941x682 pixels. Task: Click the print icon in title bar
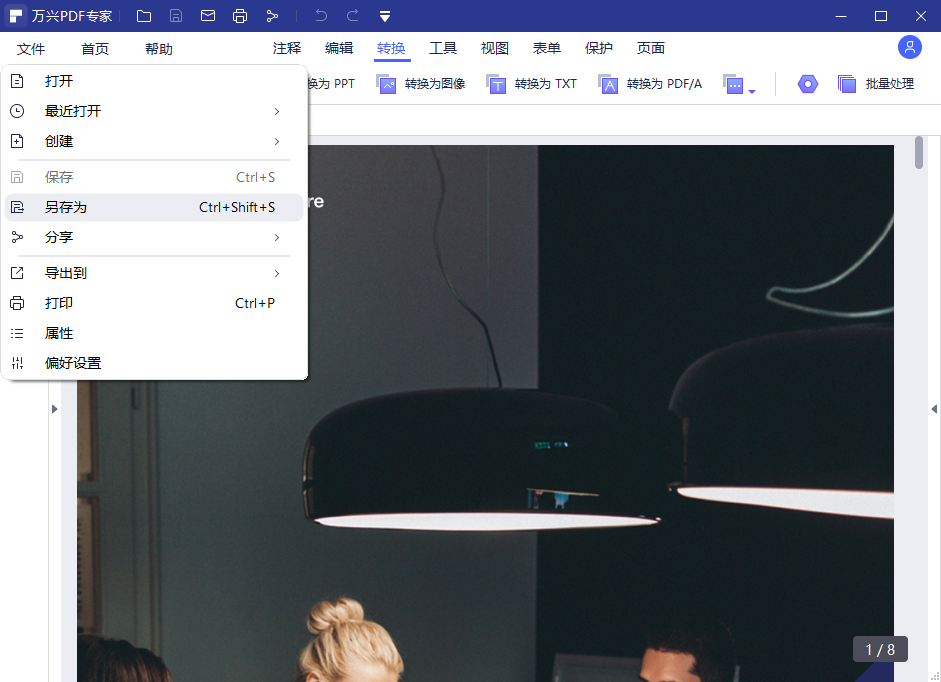240,15
